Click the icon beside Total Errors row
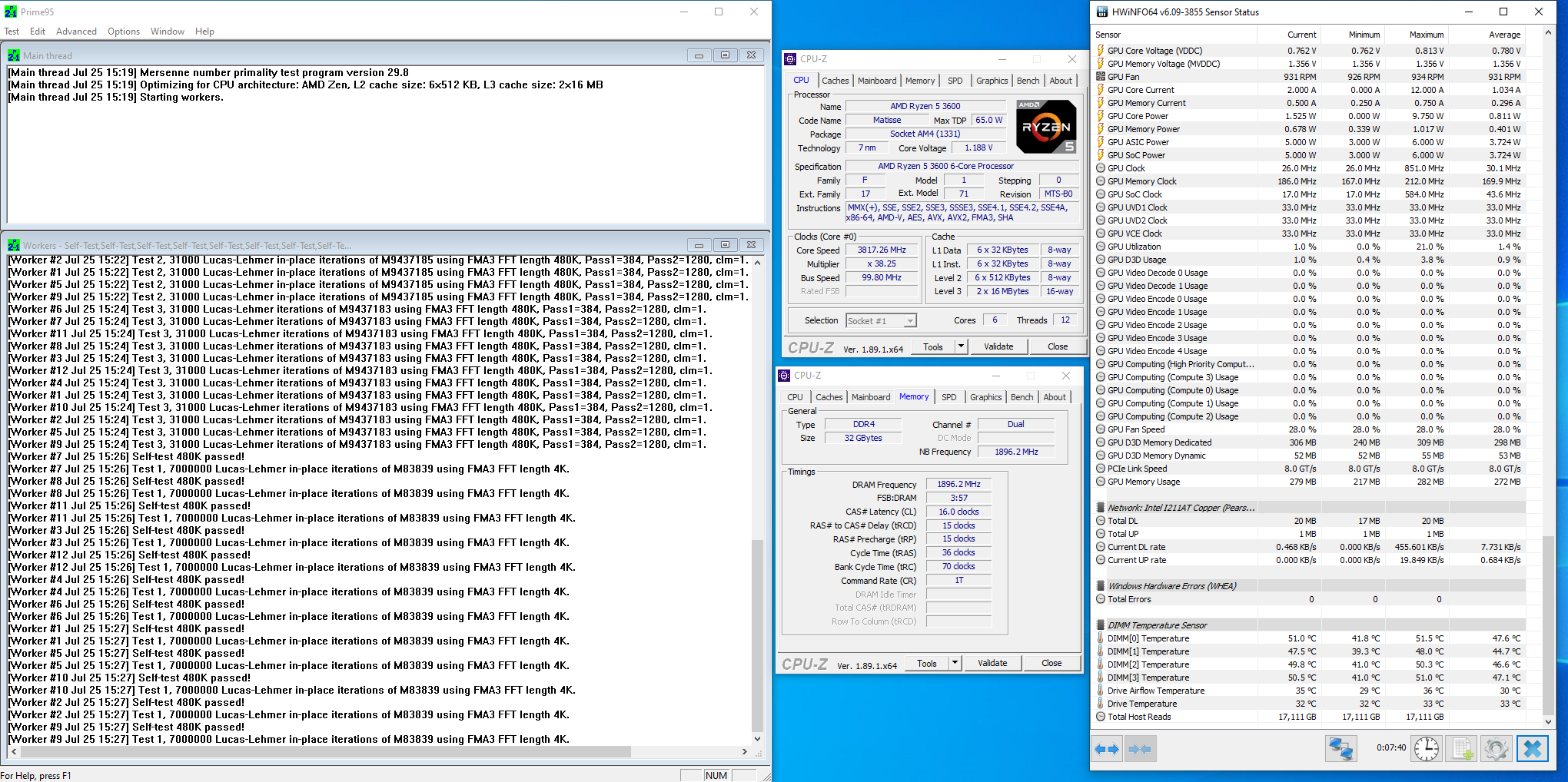Screen dimensions: 1568x782 point(1101,599)
